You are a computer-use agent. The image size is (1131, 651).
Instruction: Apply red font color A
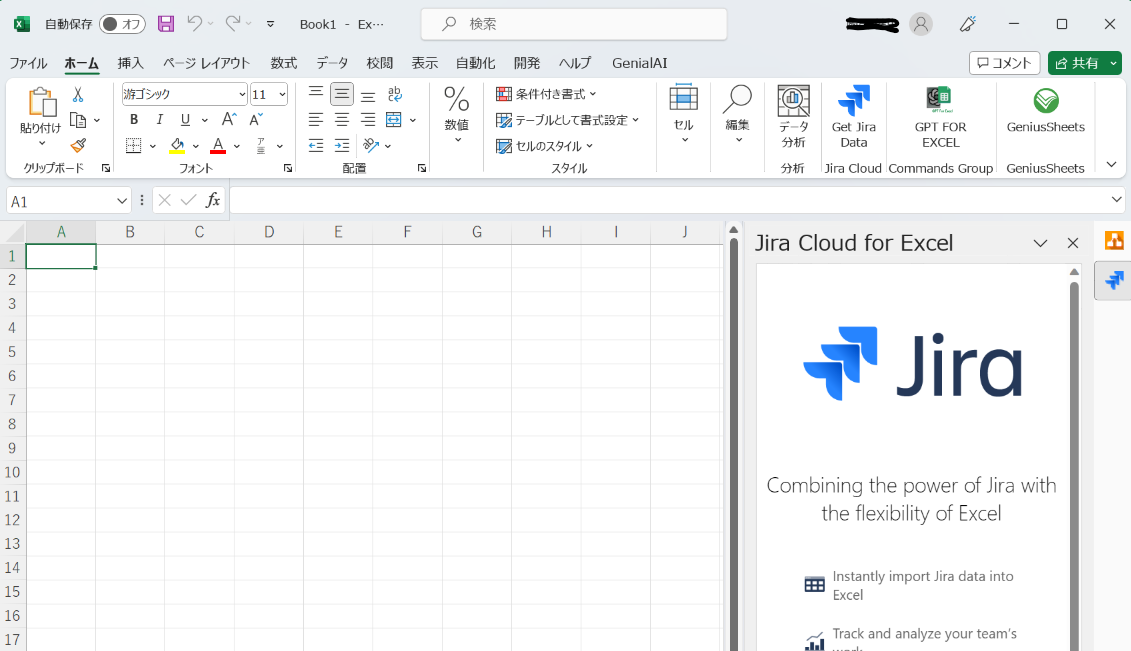pyautogui.click(x=218, y=146)
